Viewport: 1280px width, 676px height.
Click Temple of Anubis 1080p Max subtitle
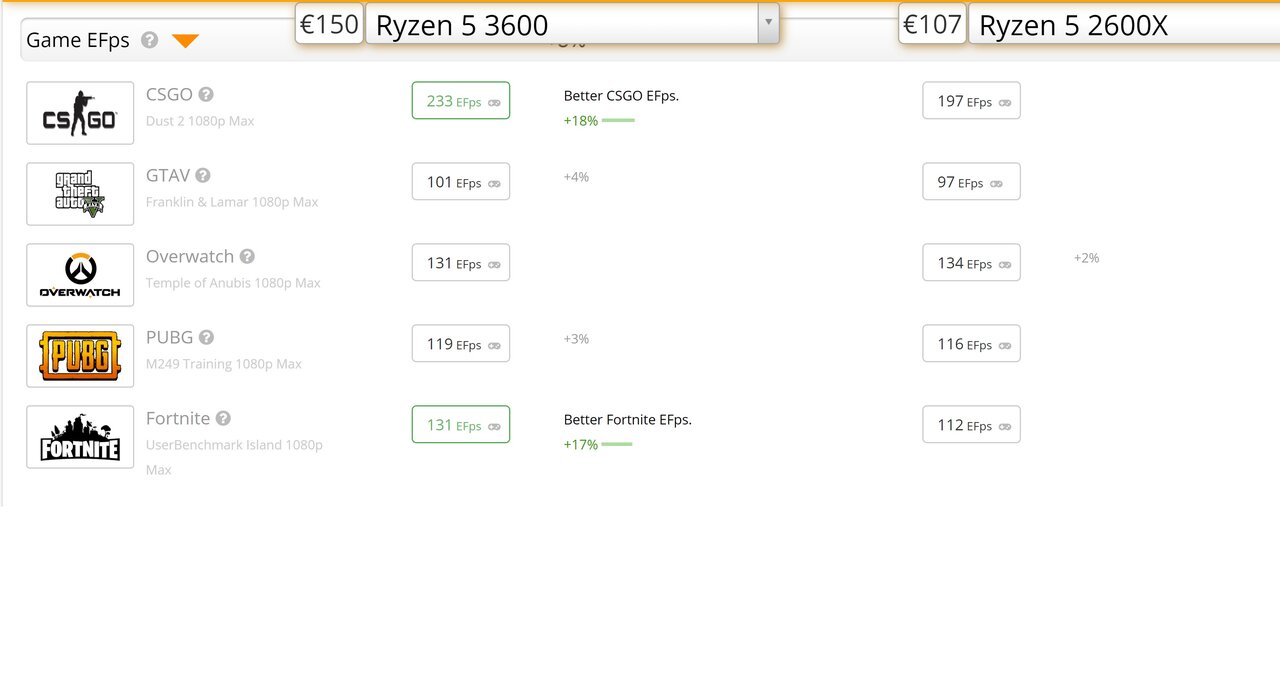[x=233, y=283]
